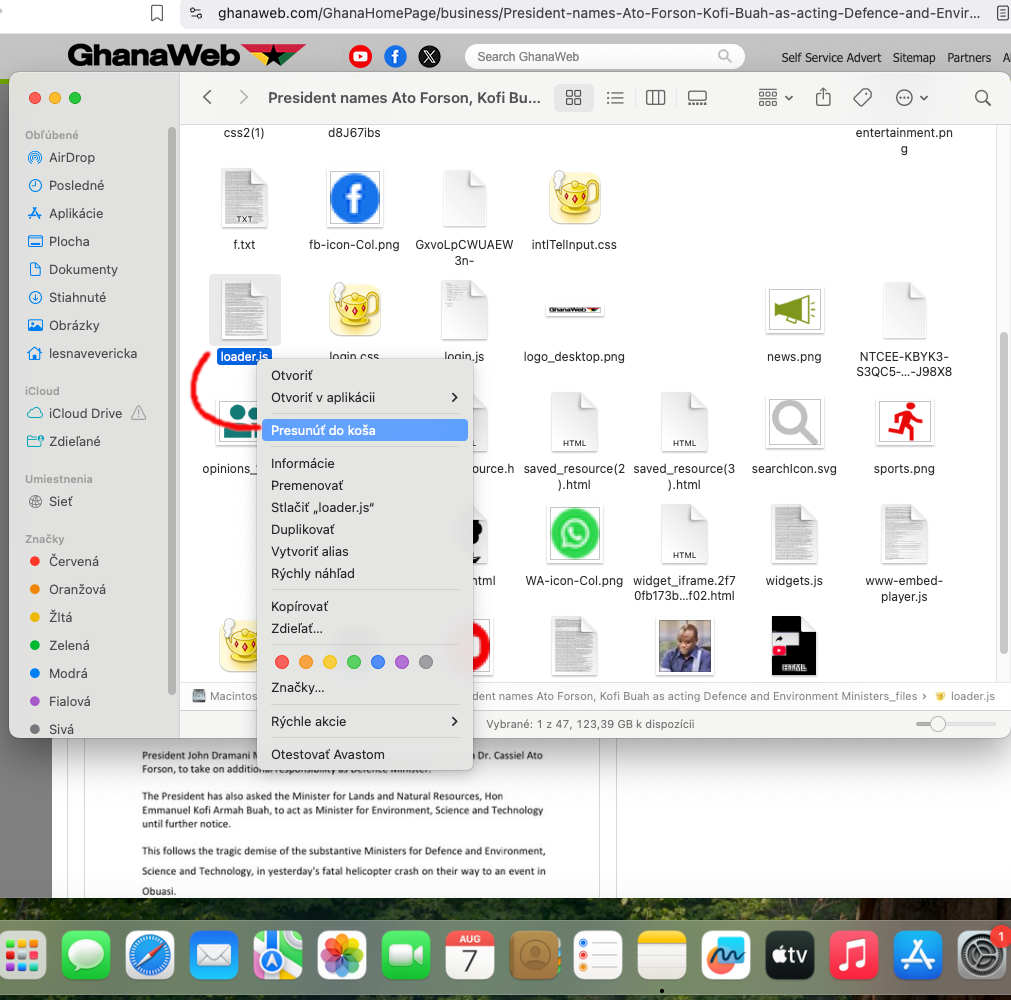Choose 'Presunúť do koša' from context menu
This screenshot has width=1011, height=1000.
[364, 430]
